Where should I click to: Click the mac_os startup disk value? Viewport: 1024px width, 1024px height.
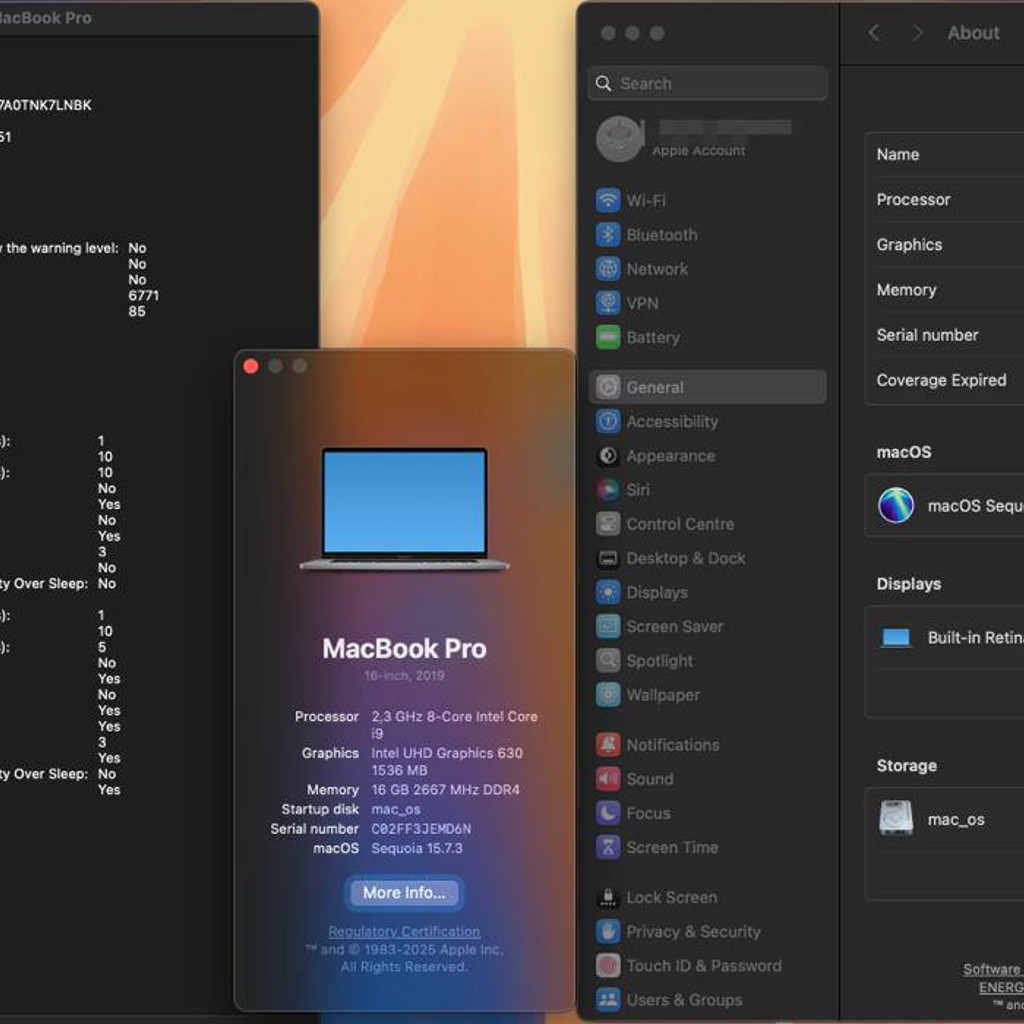396,809
